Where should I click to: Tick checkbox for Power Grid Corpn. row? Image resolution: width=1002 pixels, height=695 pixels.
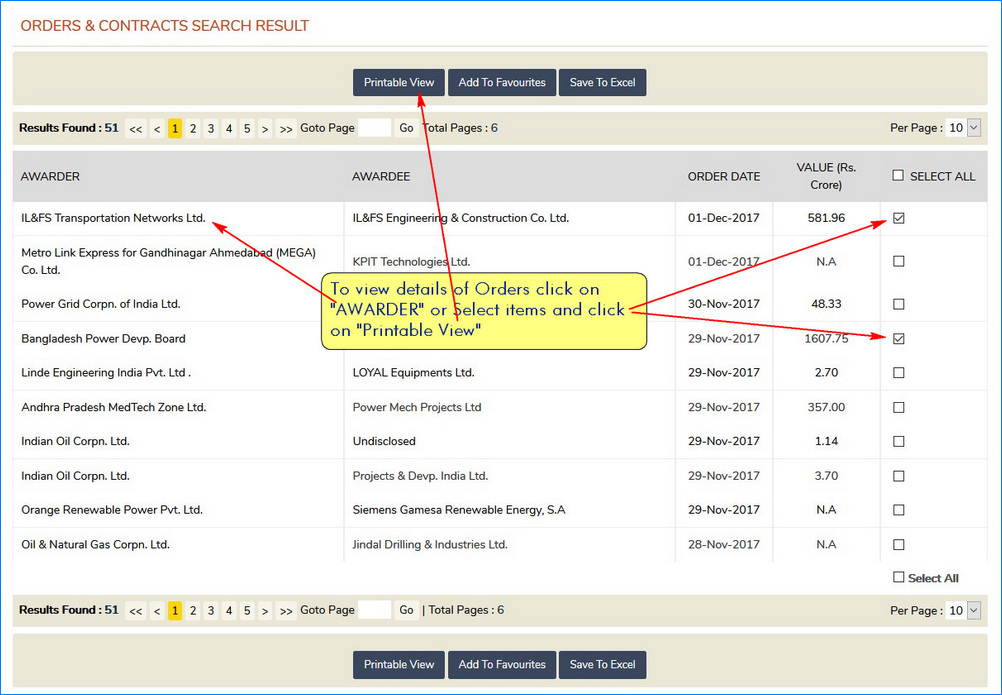pyautogui.click(x=898, y=304)
